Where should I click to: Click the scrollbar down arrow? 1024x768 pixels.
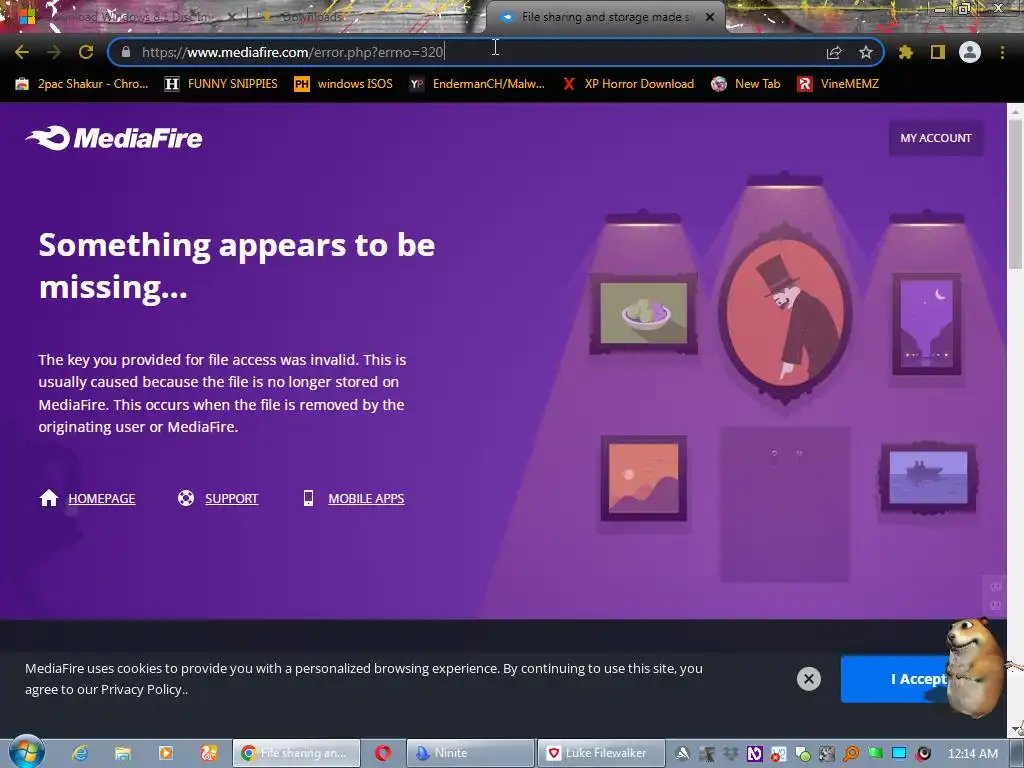click(1016, 729)
